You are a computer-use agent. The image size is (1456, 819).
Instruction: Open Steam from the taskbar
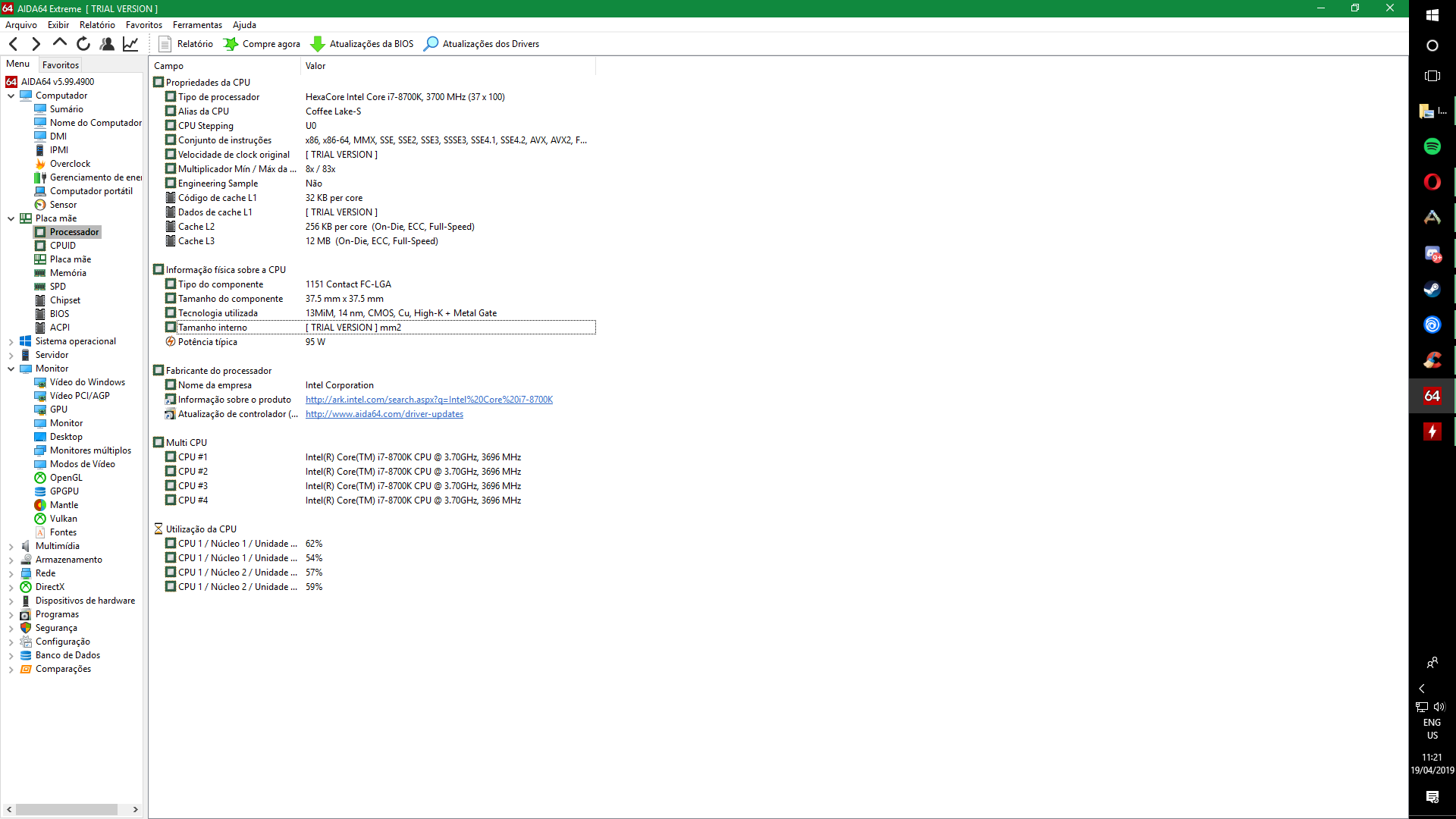[1432, 289]
